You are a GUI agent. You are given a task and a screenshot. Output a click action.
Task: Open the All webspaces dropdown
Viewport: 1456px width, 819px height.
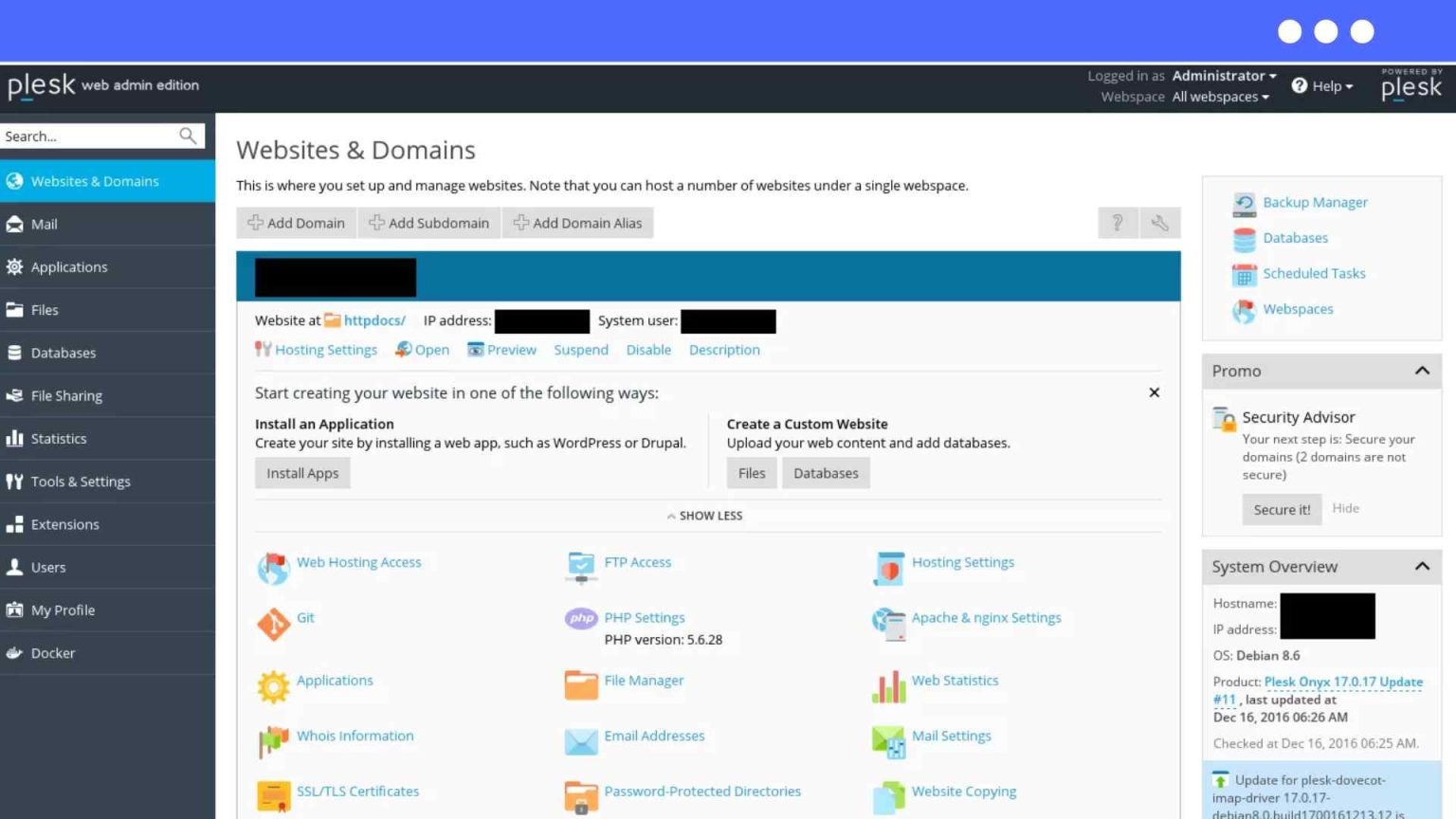(1220, 97)
